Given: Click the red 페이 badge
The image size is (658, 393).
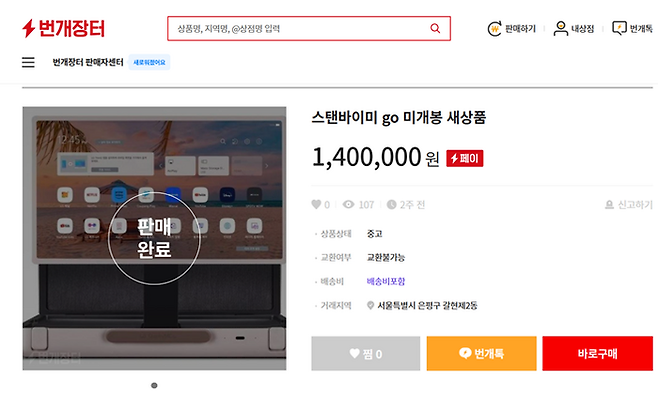Looking at the screenshot, I should [465, 158].
